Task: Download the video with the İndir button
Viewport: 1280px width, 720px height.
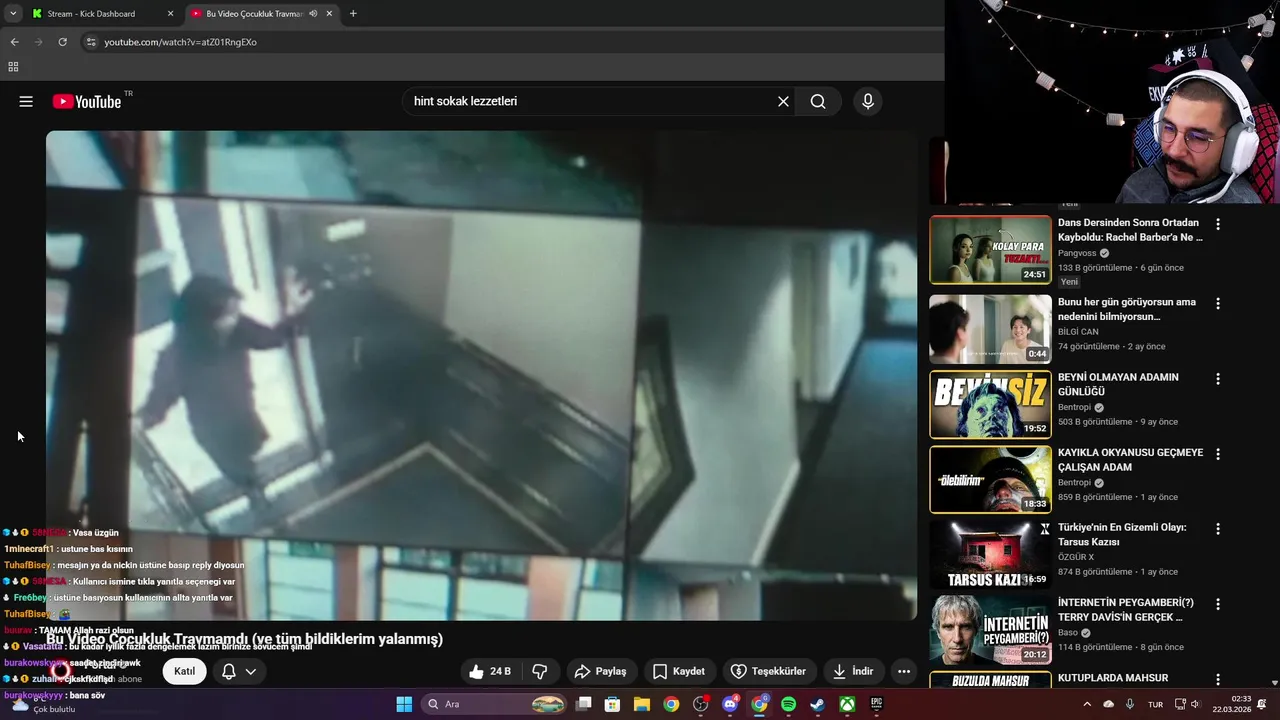Action: tap(853, 671)
